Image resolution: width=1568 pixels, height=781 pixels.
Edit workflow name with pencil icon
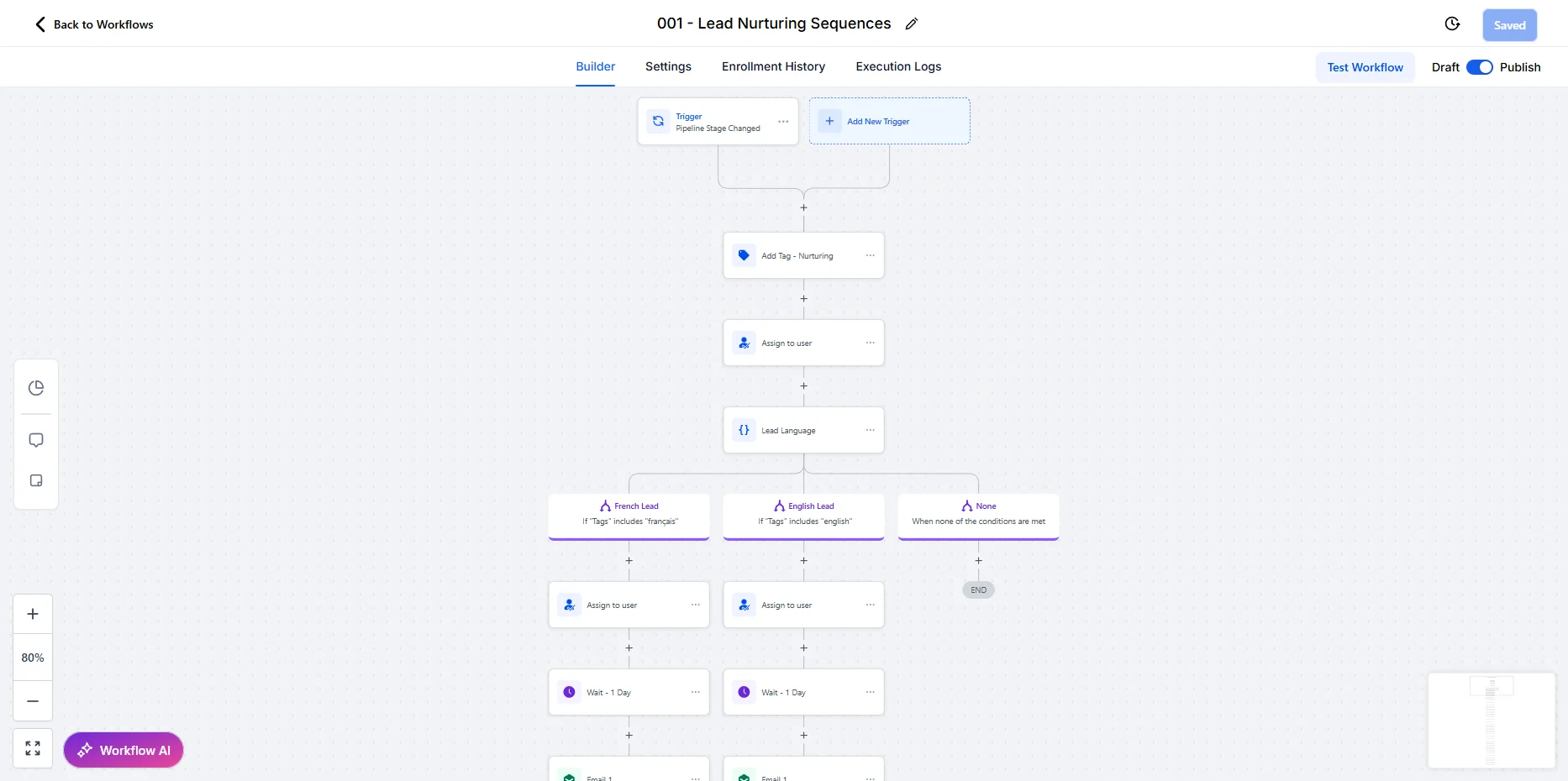click(911, 24)
